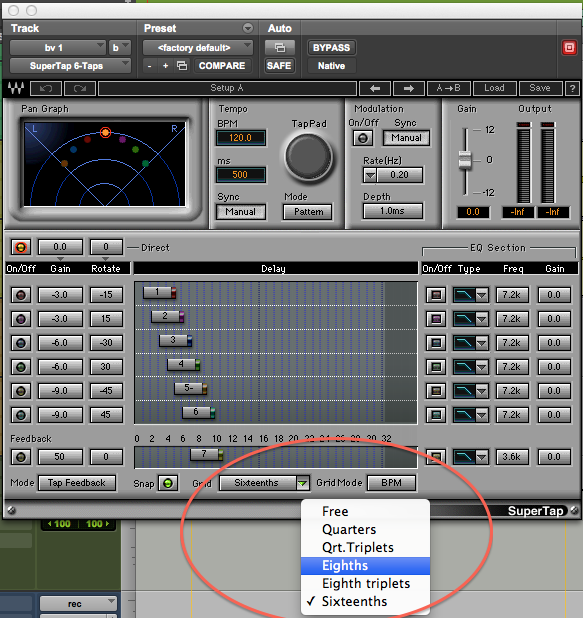Select Sixteenths from the grid menu
The height and width of the screenshot is (618, 583).
tap(365, 601)
